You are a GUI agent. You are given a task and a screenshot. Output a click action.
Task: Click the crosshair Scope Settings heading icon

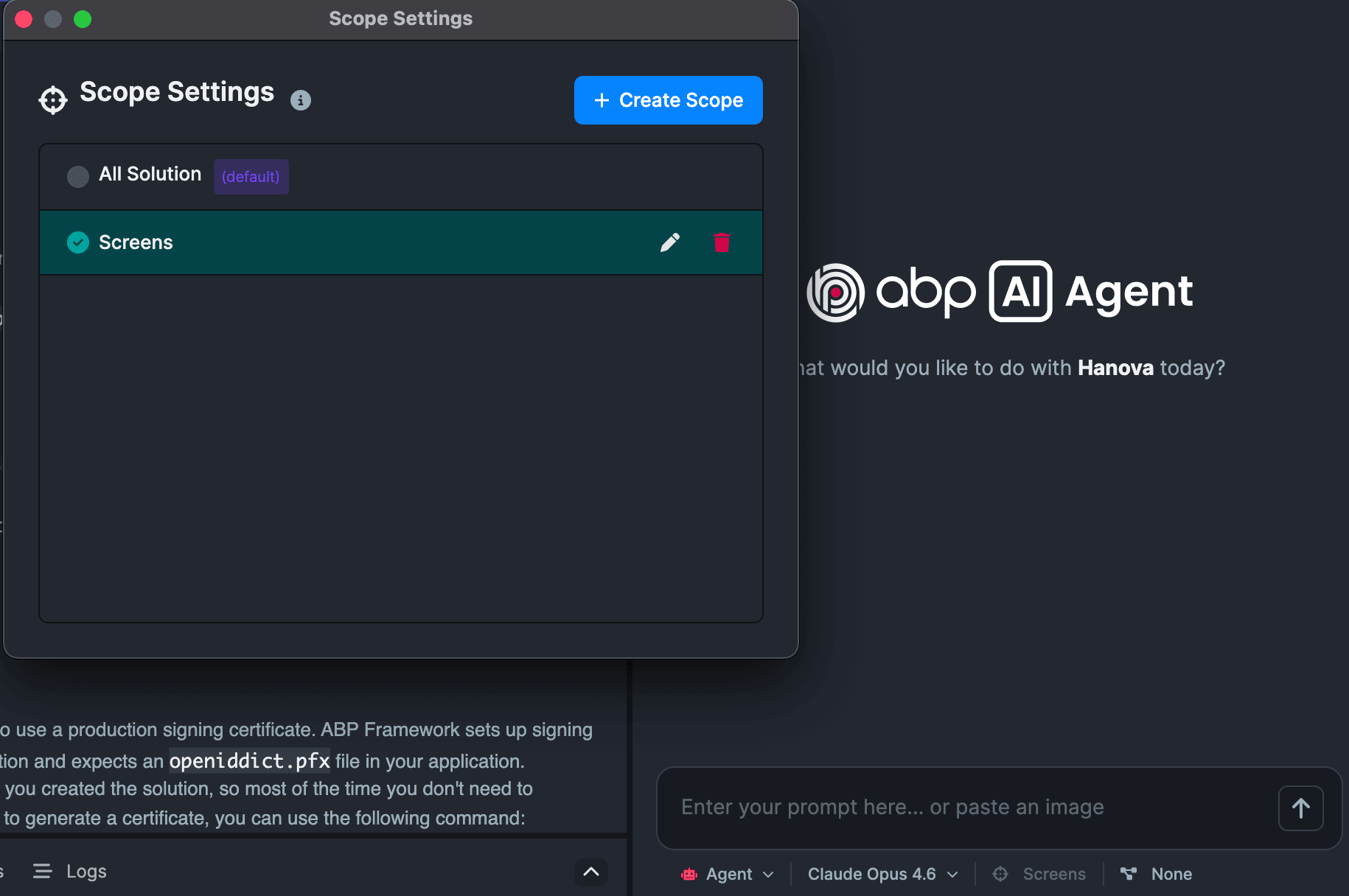click(x=53, y=100)
